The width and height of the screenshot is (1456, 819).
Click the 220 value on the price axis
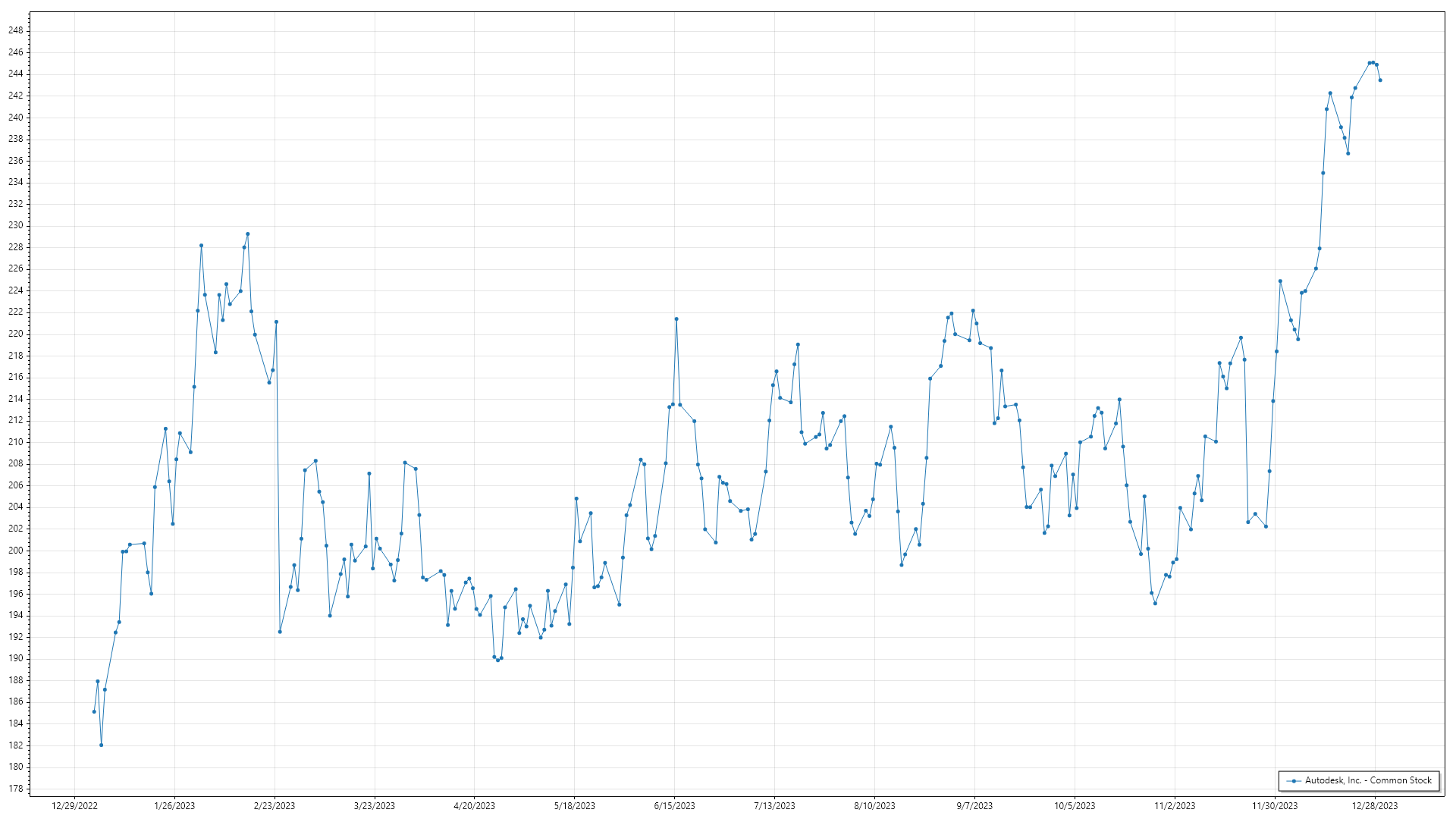click(x=16, y=334)
